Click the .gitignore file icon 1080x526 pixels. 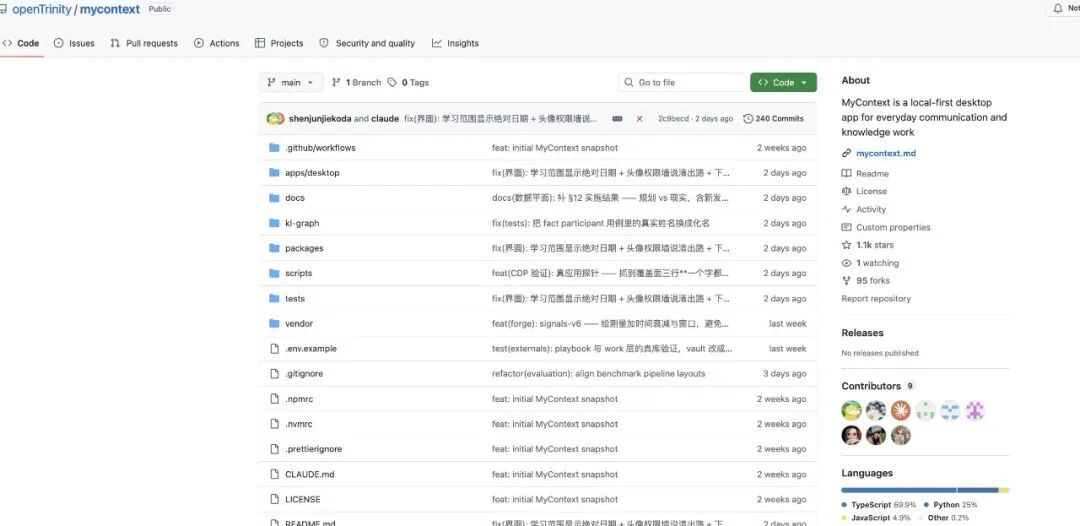(274, 373)
